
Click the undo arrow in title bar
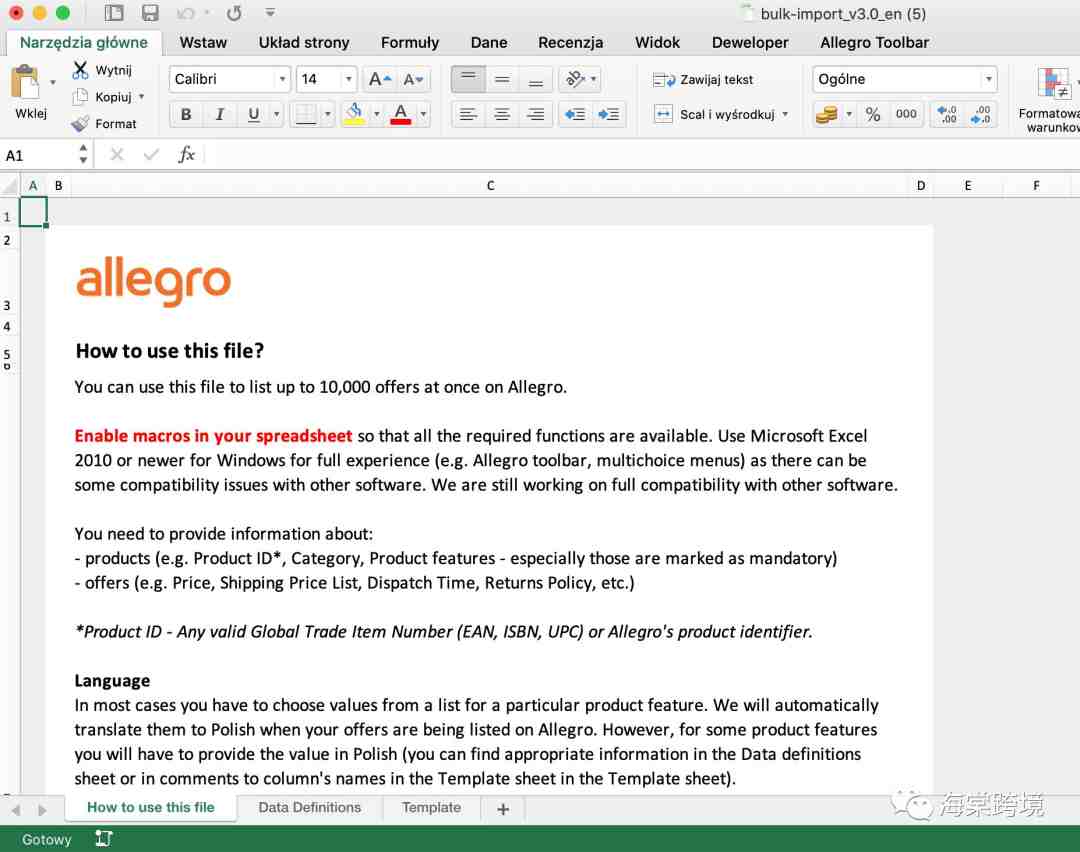tap(185, 13)
